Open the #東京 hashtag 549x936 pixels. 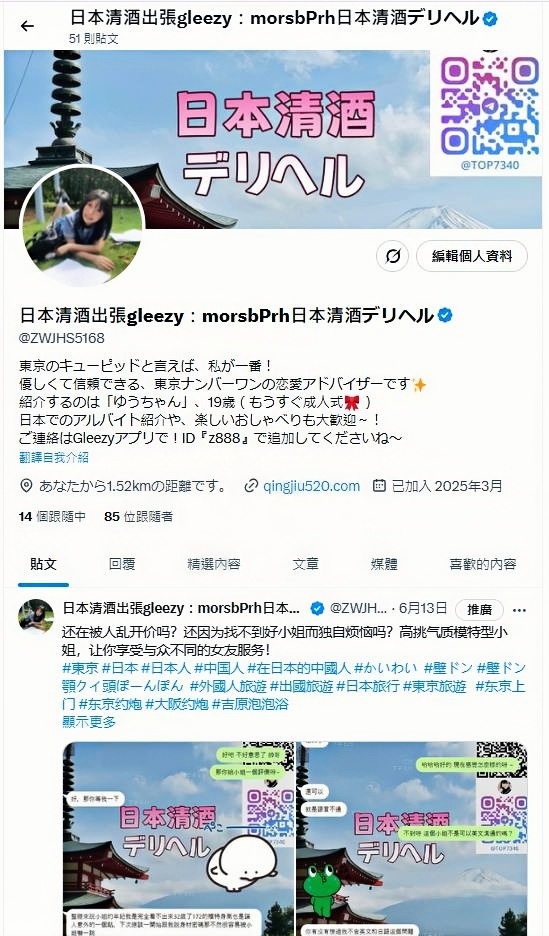click(x=80, y=668)
